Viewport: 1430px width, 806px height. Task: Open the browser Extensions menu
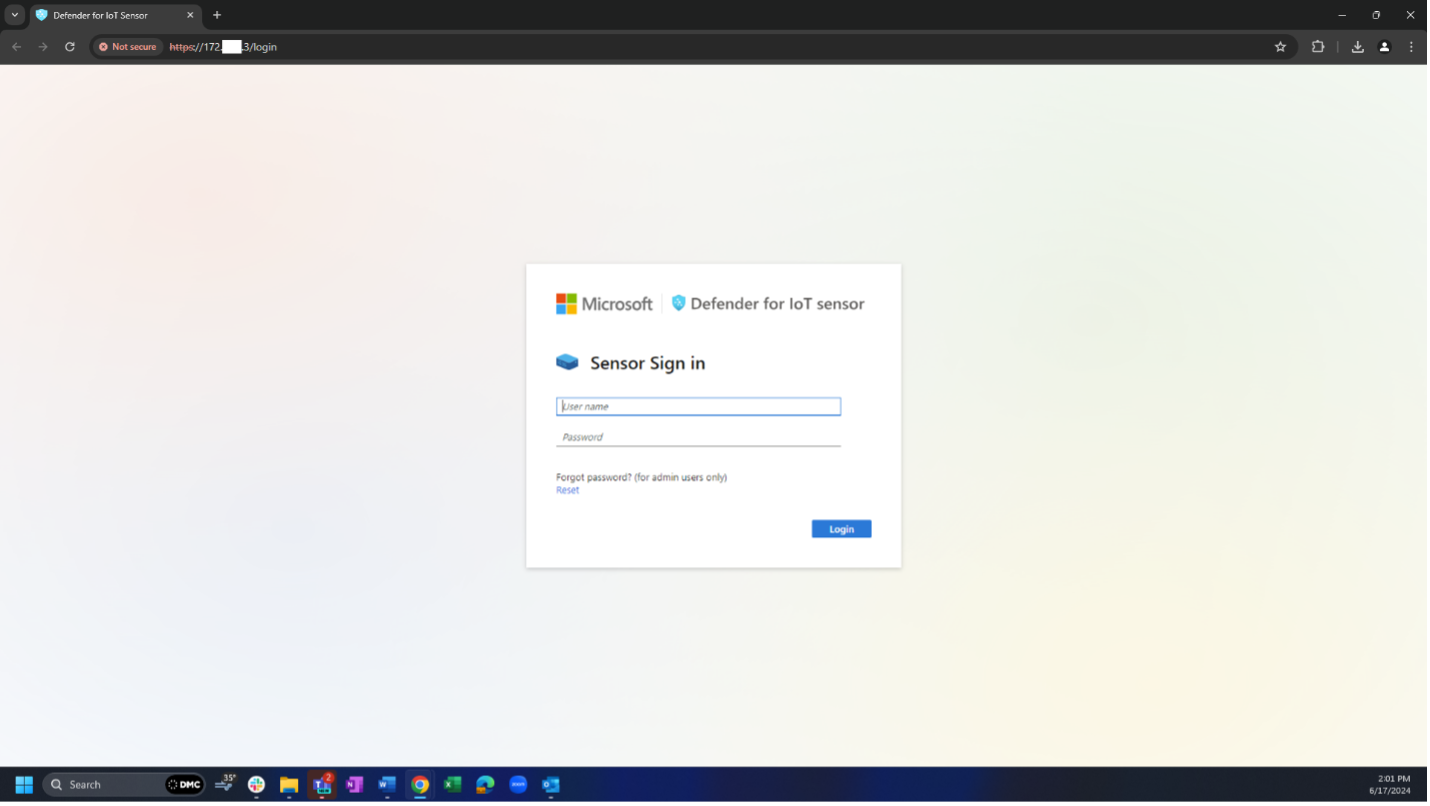point(1318,47)
